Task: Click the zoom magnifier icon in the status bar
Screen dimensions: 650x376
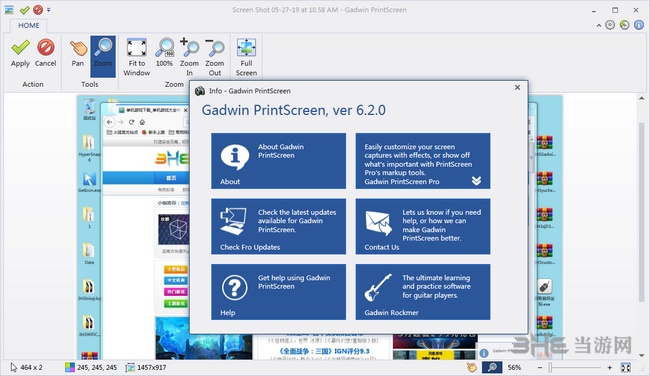Action: click(x=492, y=367)
